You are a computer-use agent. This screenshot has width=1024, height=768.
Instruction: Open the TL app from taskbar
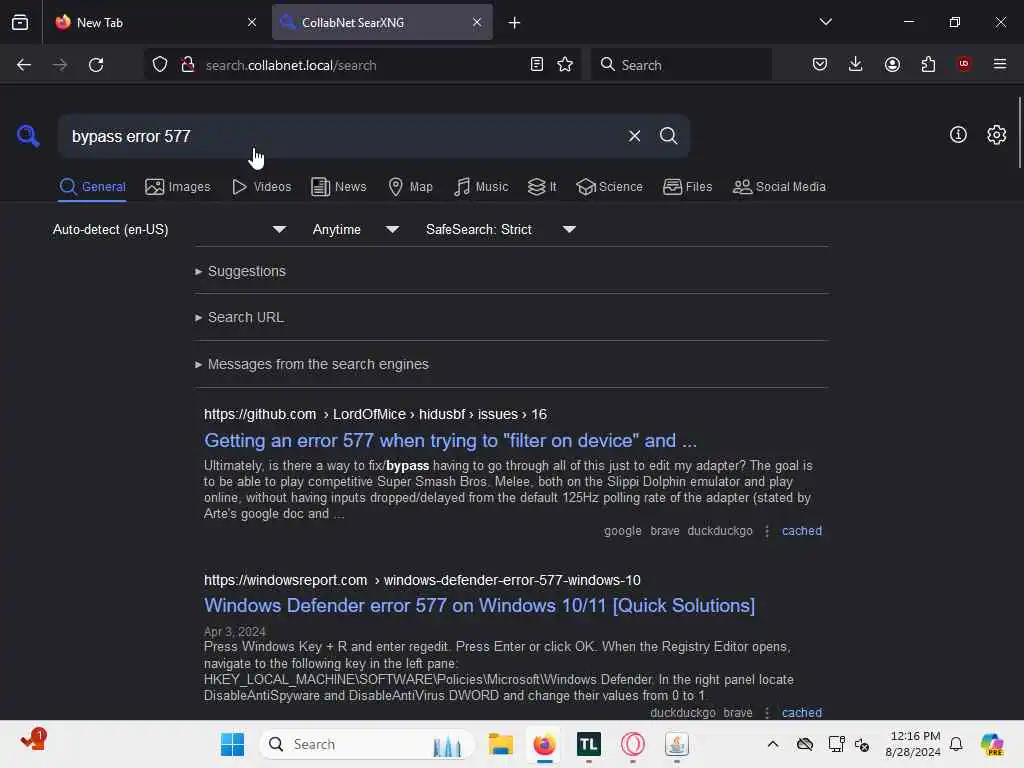click(x=588, y=744)
